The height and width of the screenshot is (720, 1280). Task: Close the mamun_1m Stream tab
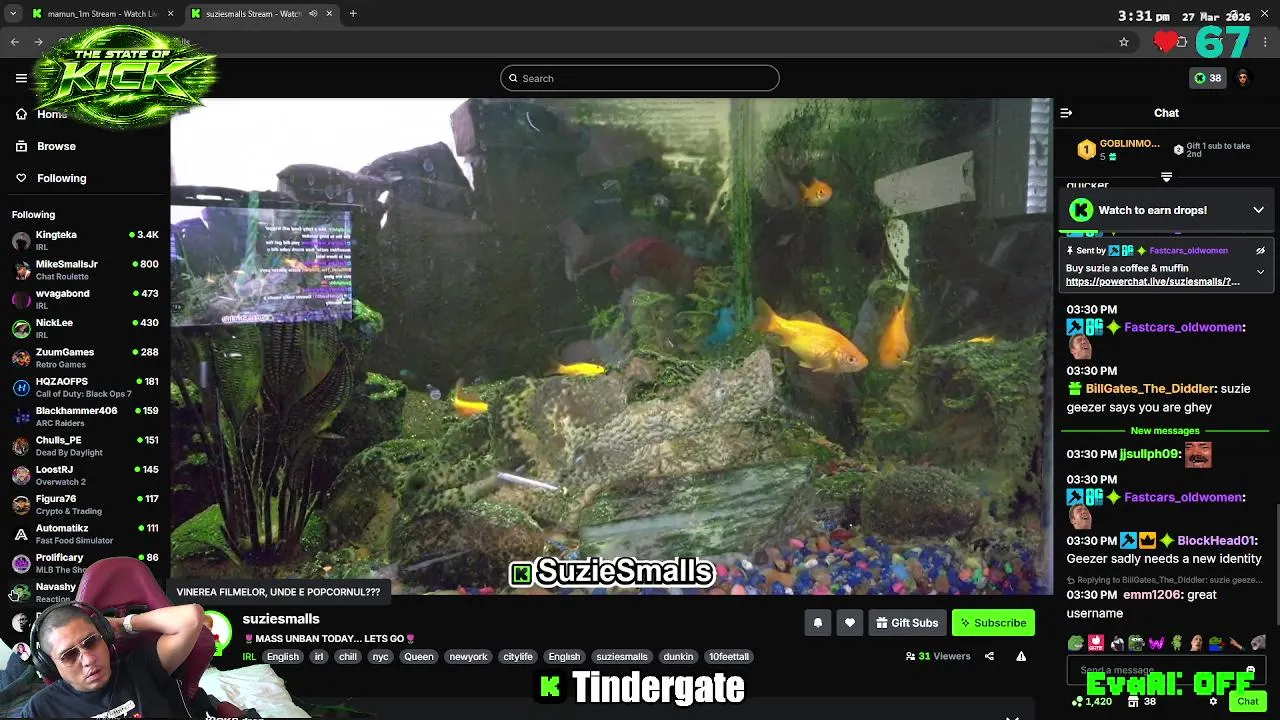tap(170, 14)
